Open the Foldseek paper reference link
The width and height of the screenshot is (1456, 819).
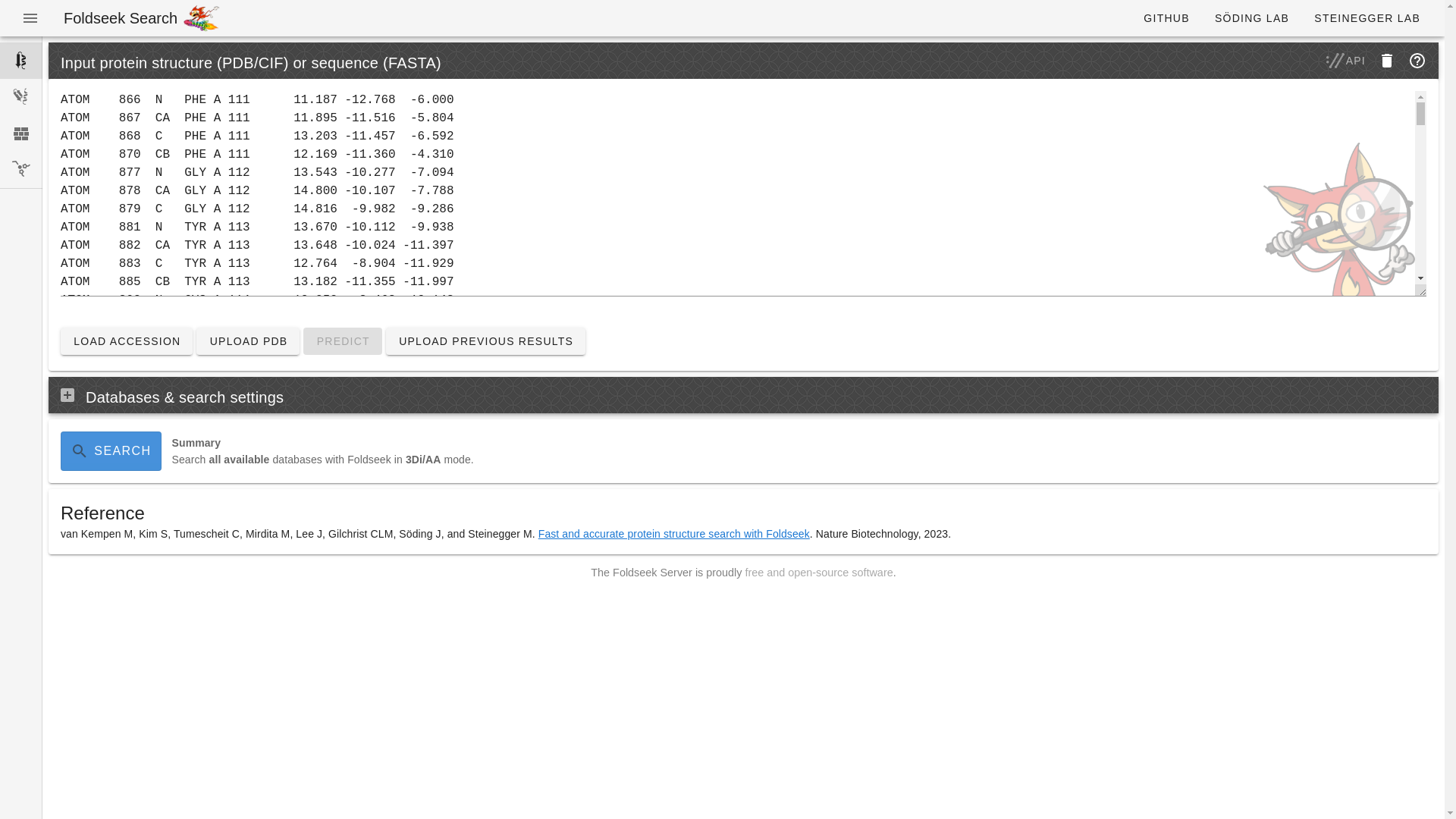coord(673,534)
